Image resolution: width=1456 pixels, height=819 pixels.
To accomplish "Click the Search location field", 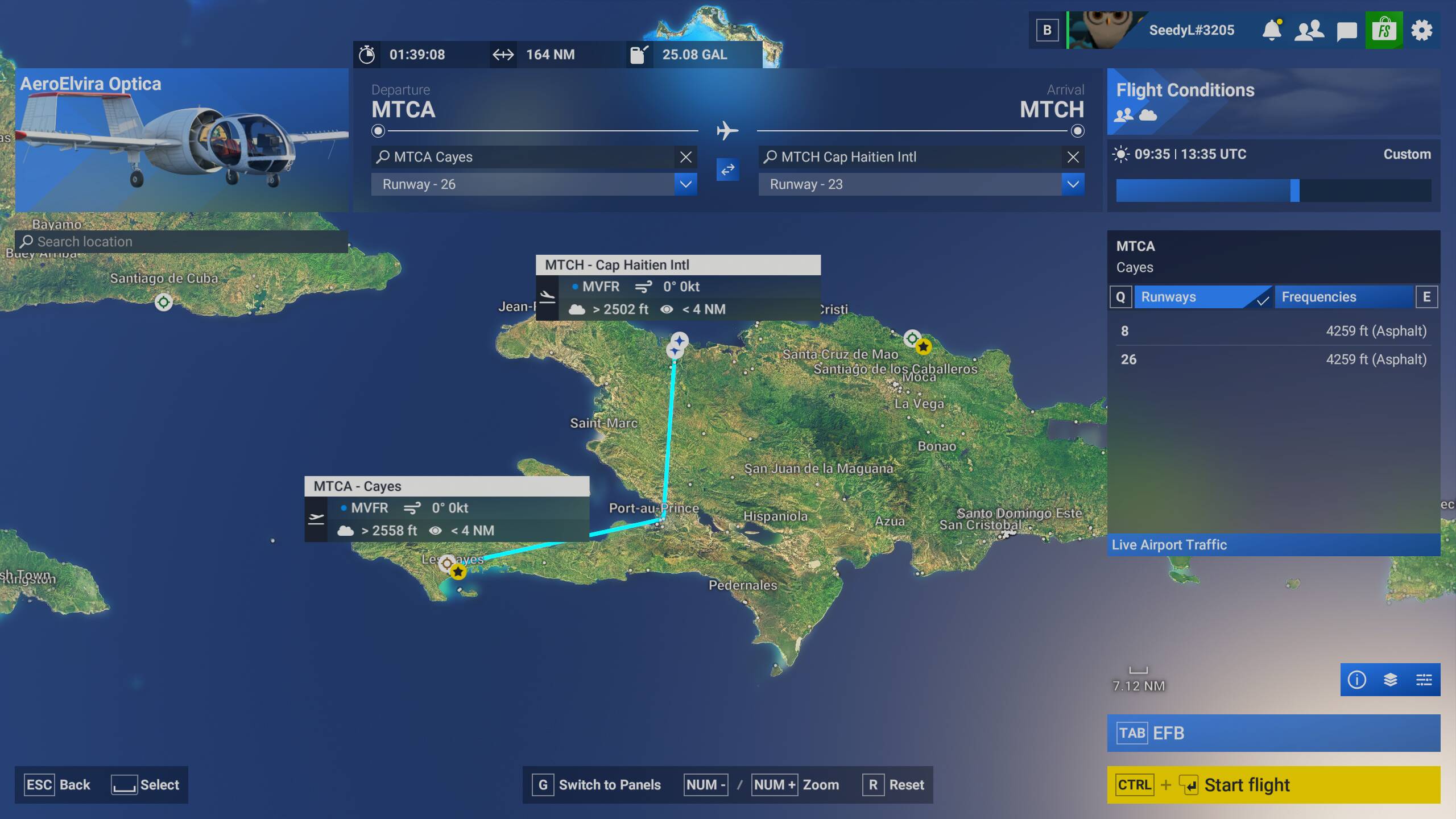I will [x=182, y=242].
